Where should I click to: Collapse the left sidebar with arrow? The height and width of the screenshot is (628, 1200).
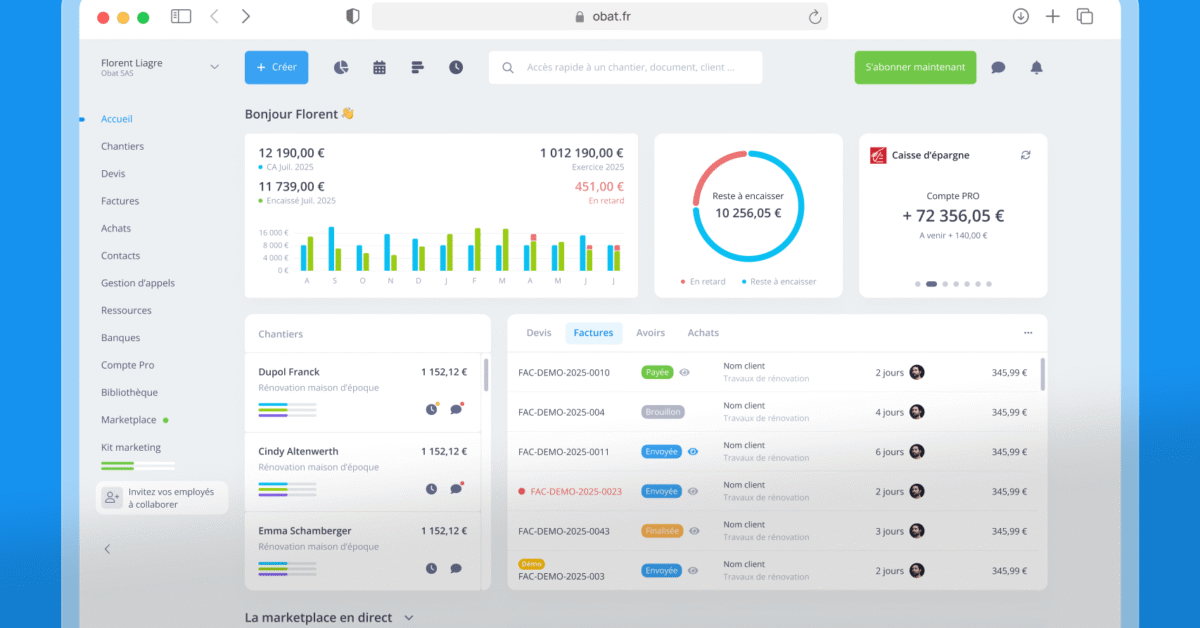[108, 549]
